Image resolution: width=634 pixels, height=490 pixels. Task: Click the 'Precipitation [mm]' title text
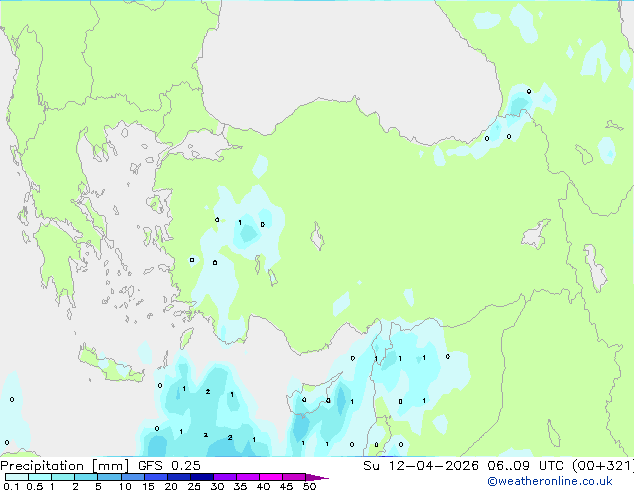coord(65,466)
